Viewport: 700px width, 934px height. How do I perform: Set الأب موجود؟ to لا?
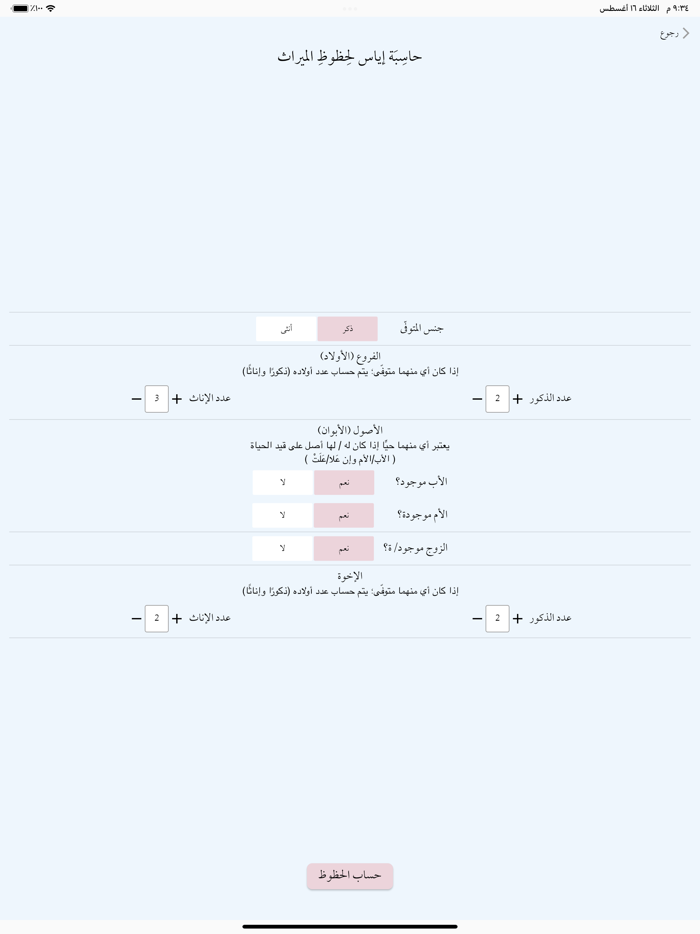click(x=282, y=482)
